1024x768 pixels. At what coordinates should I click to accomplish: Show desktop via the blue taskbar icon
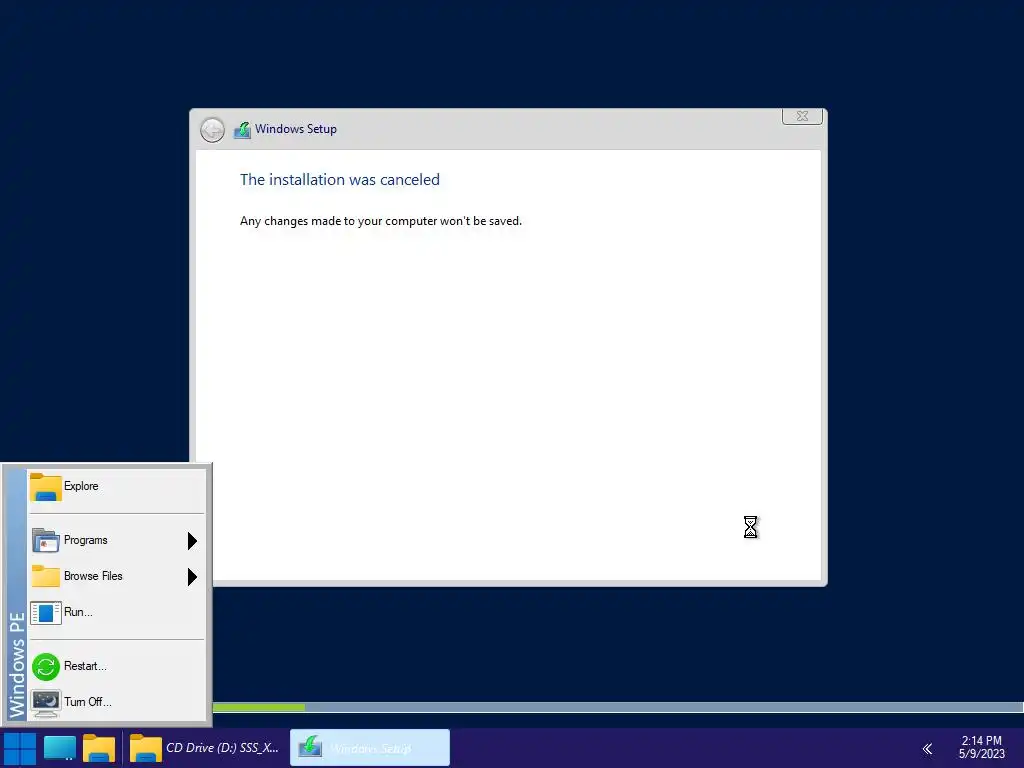59,748
